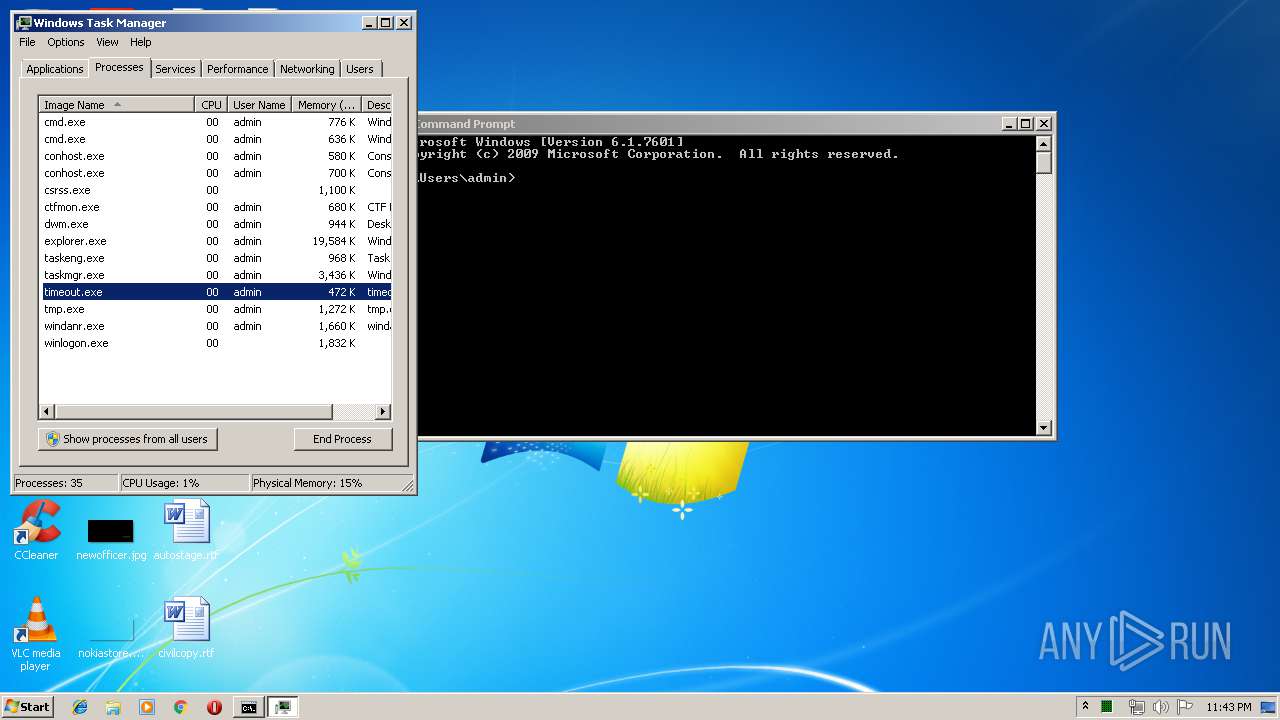Open the network tray icon
Screen dimensions: 1280x720
(1136, 707)
